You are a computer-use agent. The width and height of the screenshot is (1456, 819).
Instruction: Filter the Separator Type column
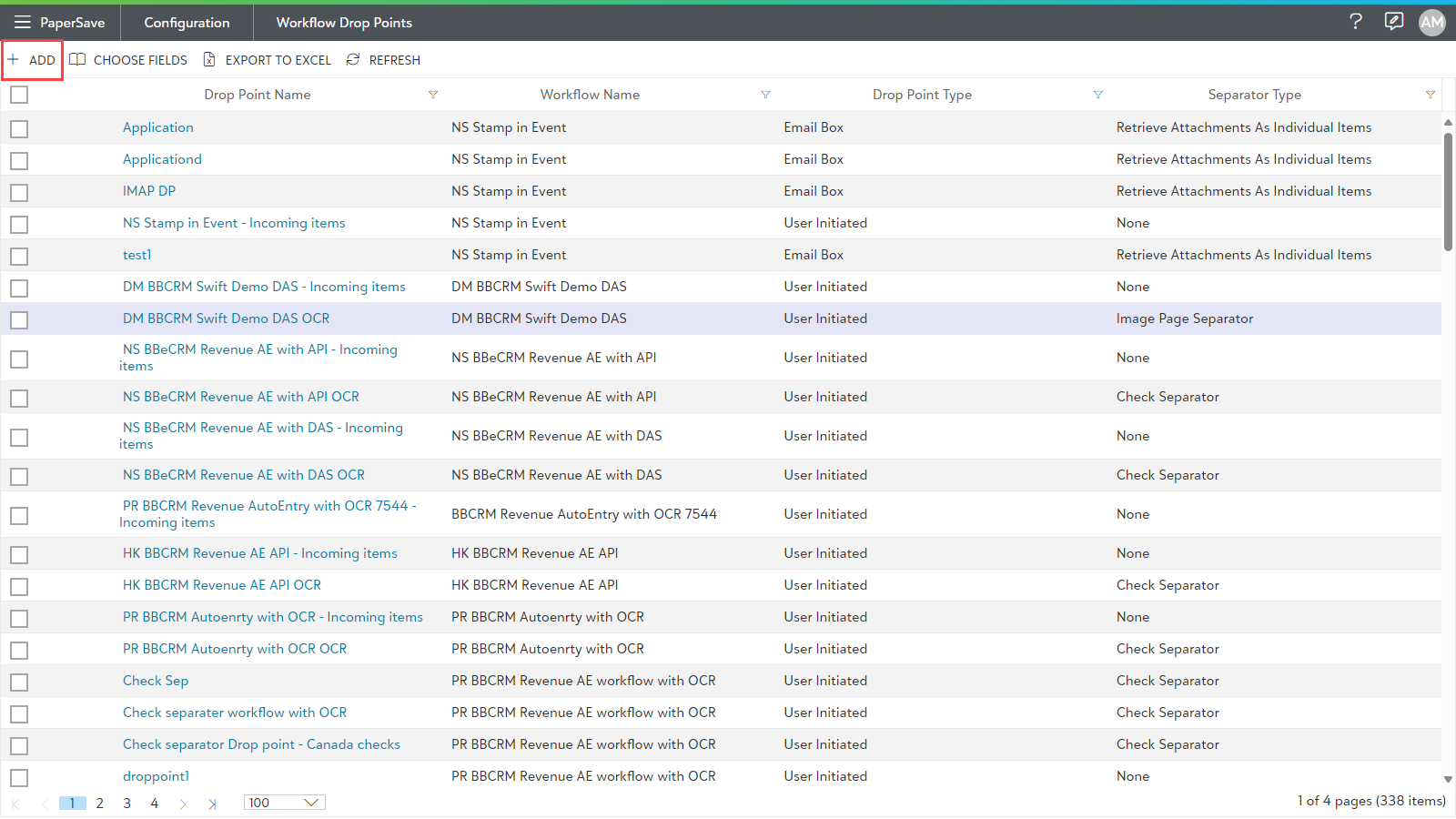pyautogui.click(x=1430, y=95)
